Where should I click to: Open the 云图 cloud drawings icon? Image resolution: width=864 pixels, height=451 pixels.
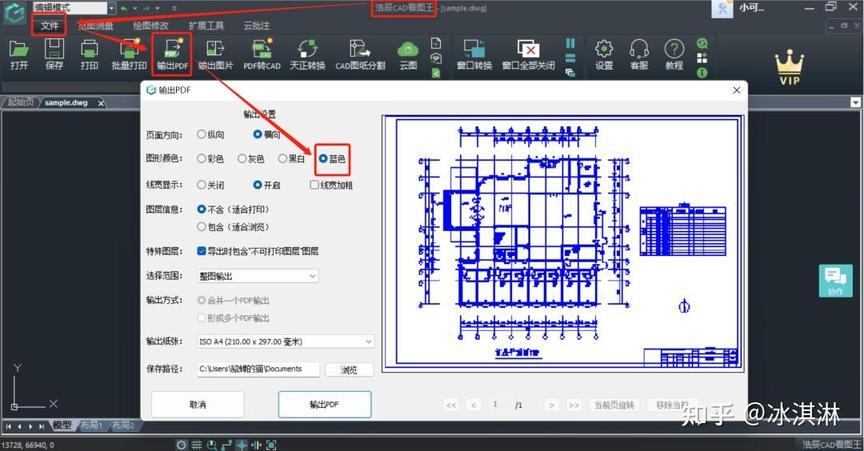coord(408,54)
